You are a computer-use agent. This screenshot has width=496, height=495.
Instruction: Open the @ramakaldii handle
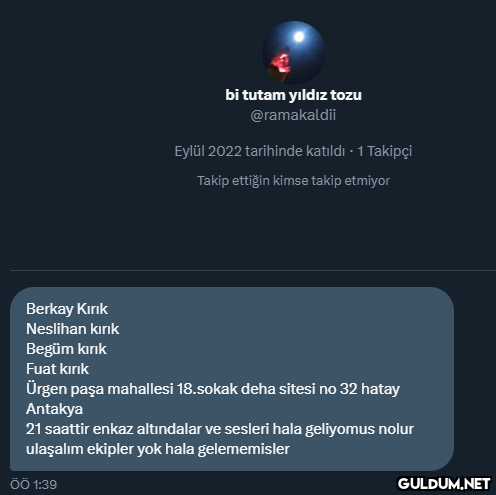tap(293, 115)
